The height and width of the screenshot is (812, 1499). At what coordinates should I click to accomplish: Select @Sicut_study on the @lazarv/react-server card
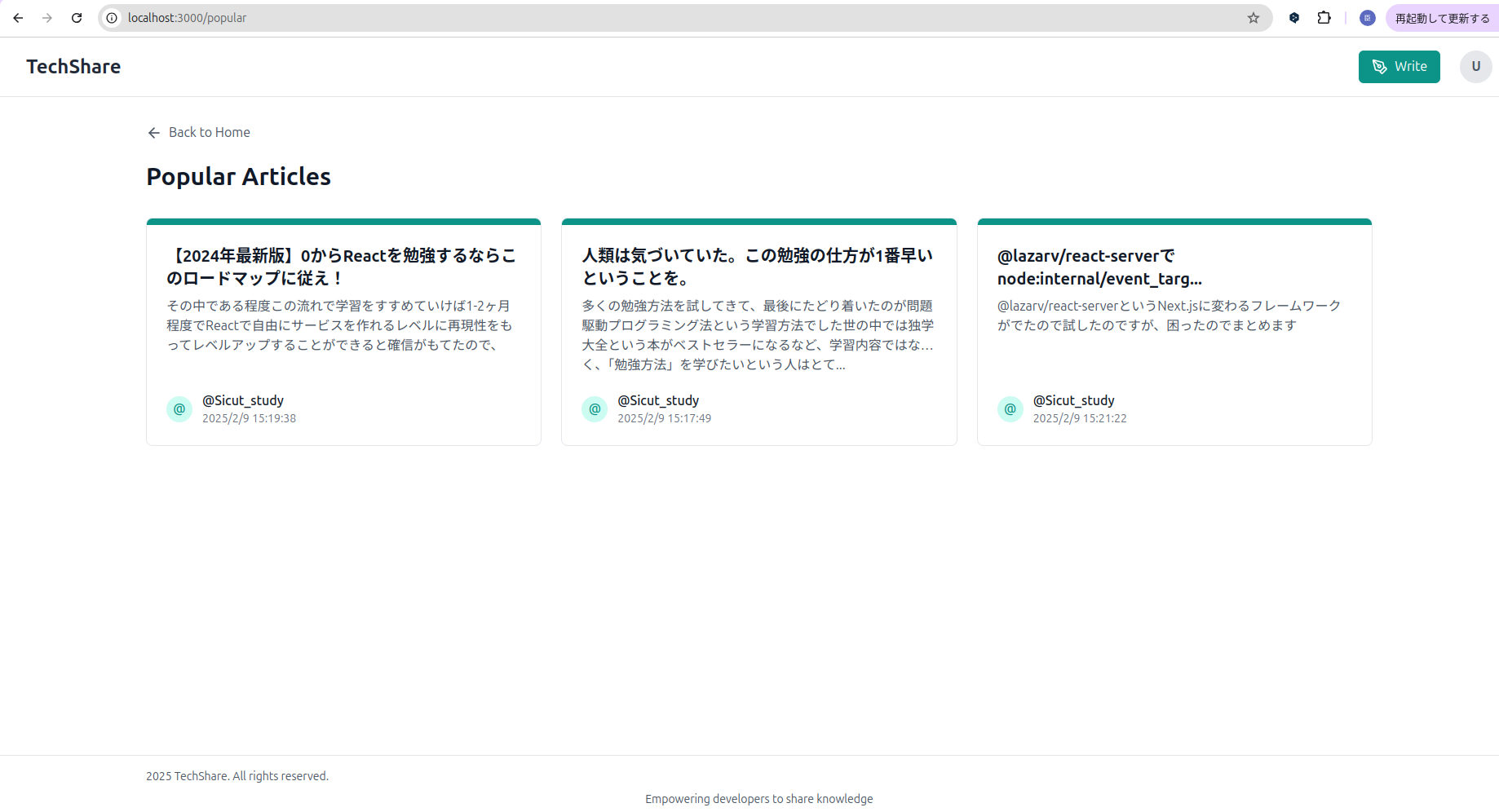tap(1074, 400)
